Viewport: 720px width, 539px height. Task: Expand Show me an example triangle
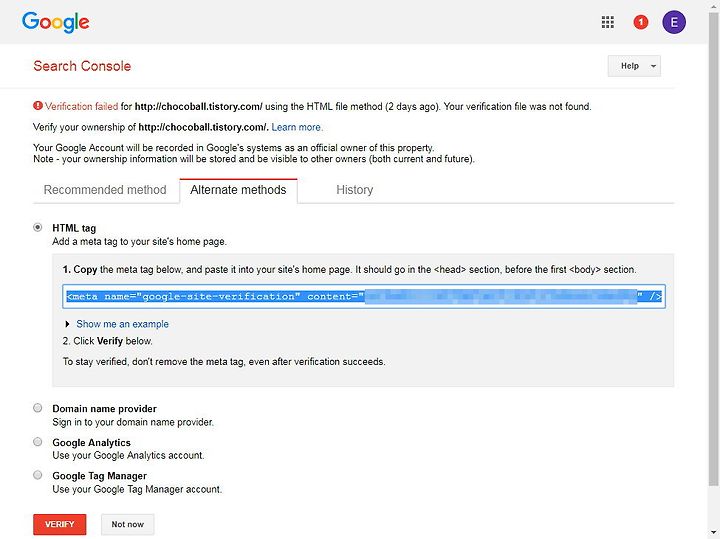(x=68, y=324)
